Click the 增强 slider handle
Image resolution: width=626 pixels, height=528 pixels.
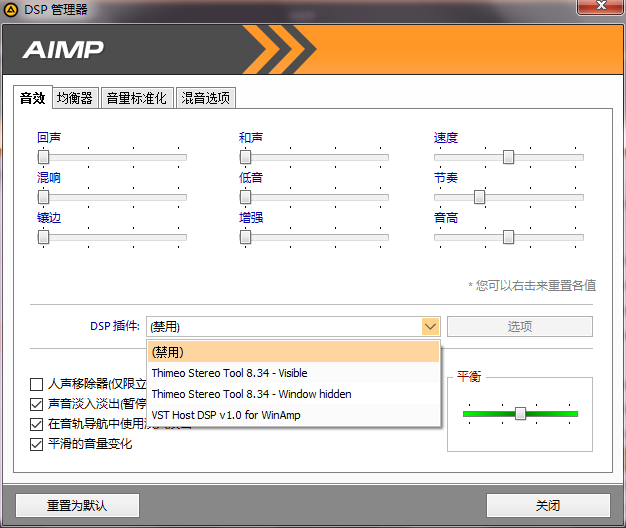click(x=245, y=237)
